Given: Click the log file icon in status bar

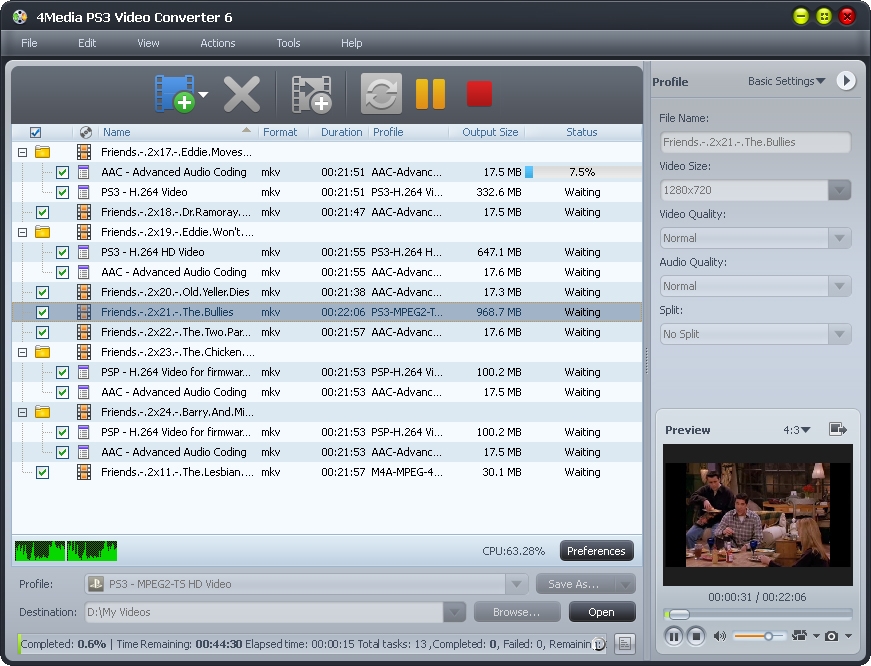Looking at the screenshot, I should (x=625, y=645).
